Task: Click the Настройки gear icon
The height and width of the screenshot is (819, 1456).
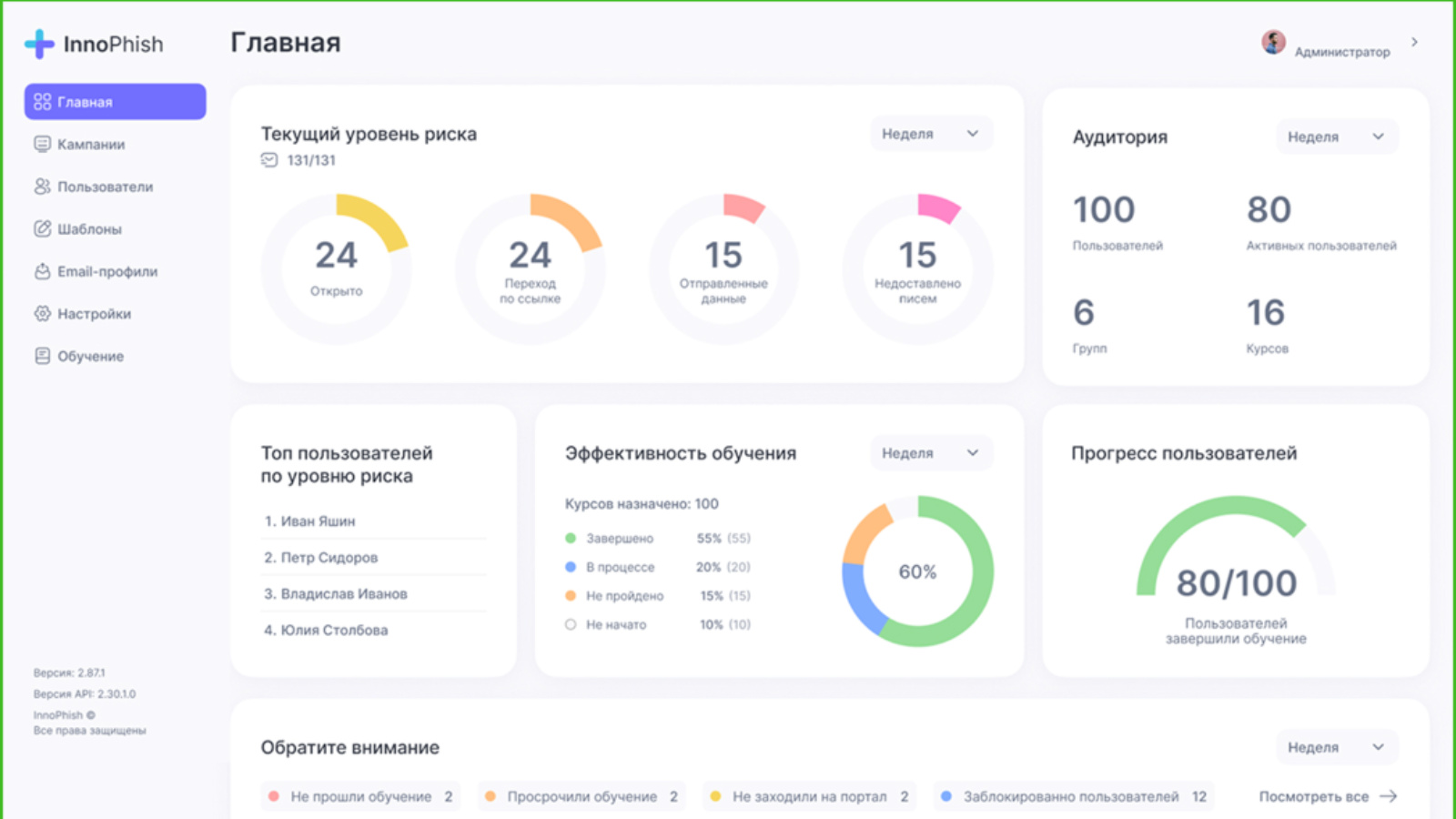Action: [x=42, y=314]
